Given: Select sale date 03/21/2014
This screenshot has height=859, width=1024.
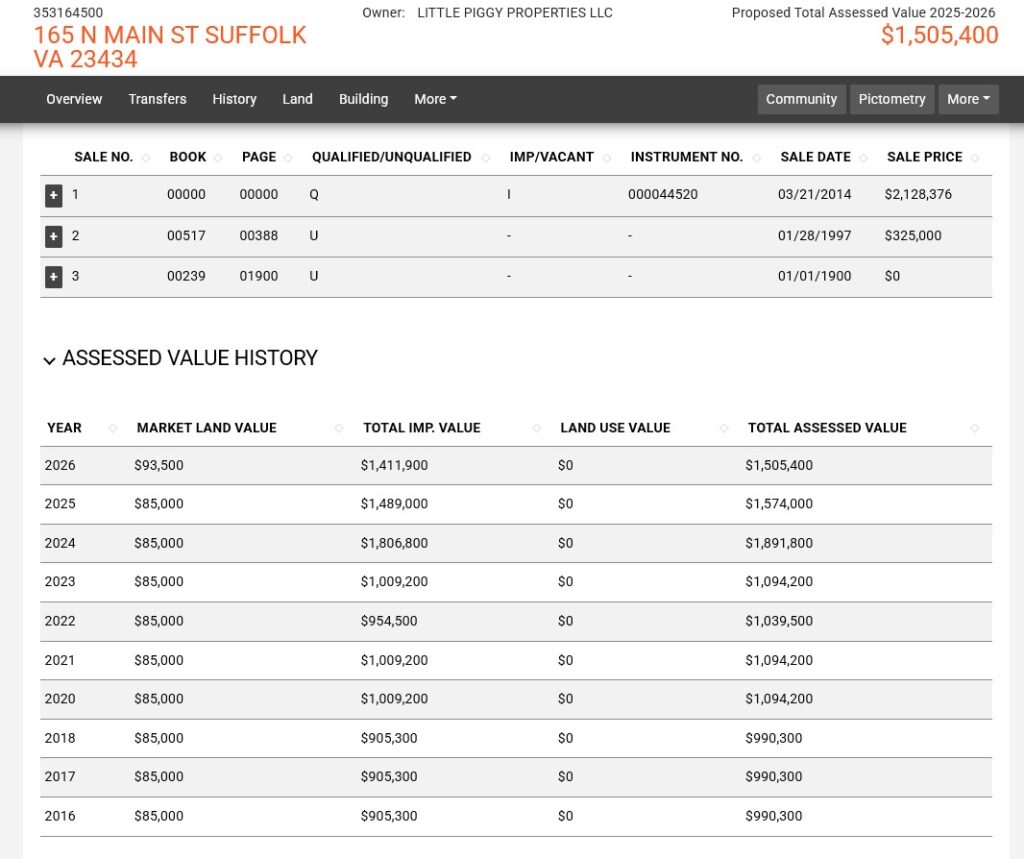Looking at the screenshot, I should click(814, 195).
